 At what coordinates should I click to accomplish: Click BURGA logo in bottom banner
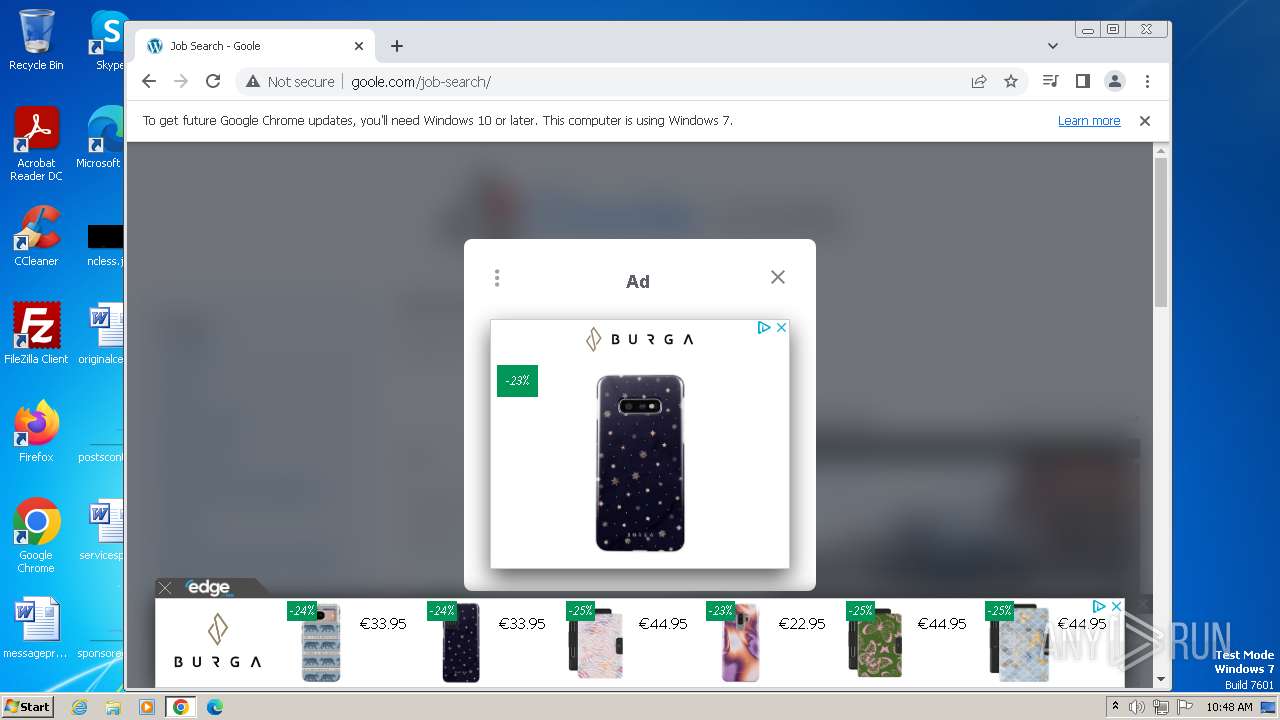coord(217,643)
